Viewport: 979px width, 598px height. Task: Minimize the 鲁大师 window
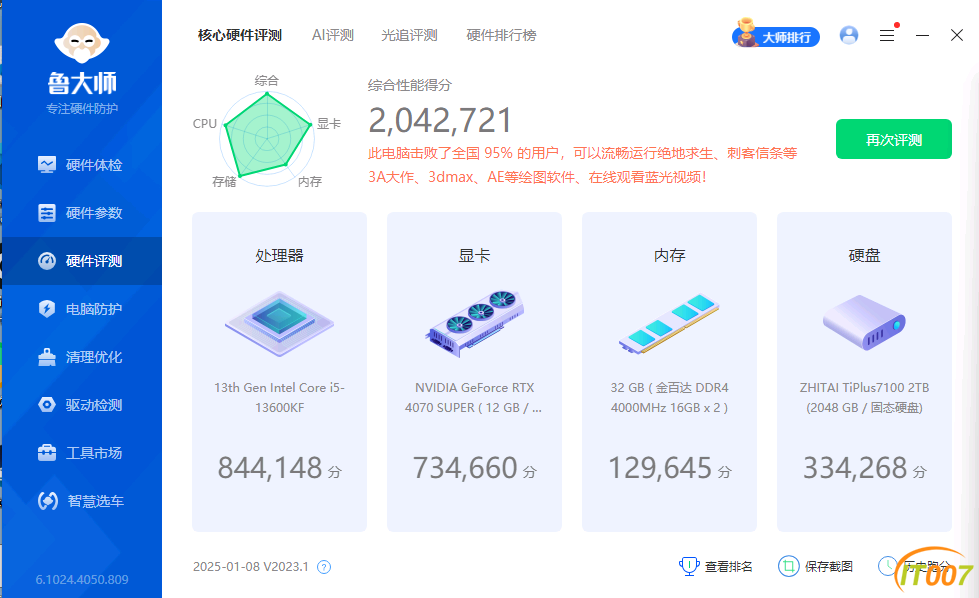(922, 36)
